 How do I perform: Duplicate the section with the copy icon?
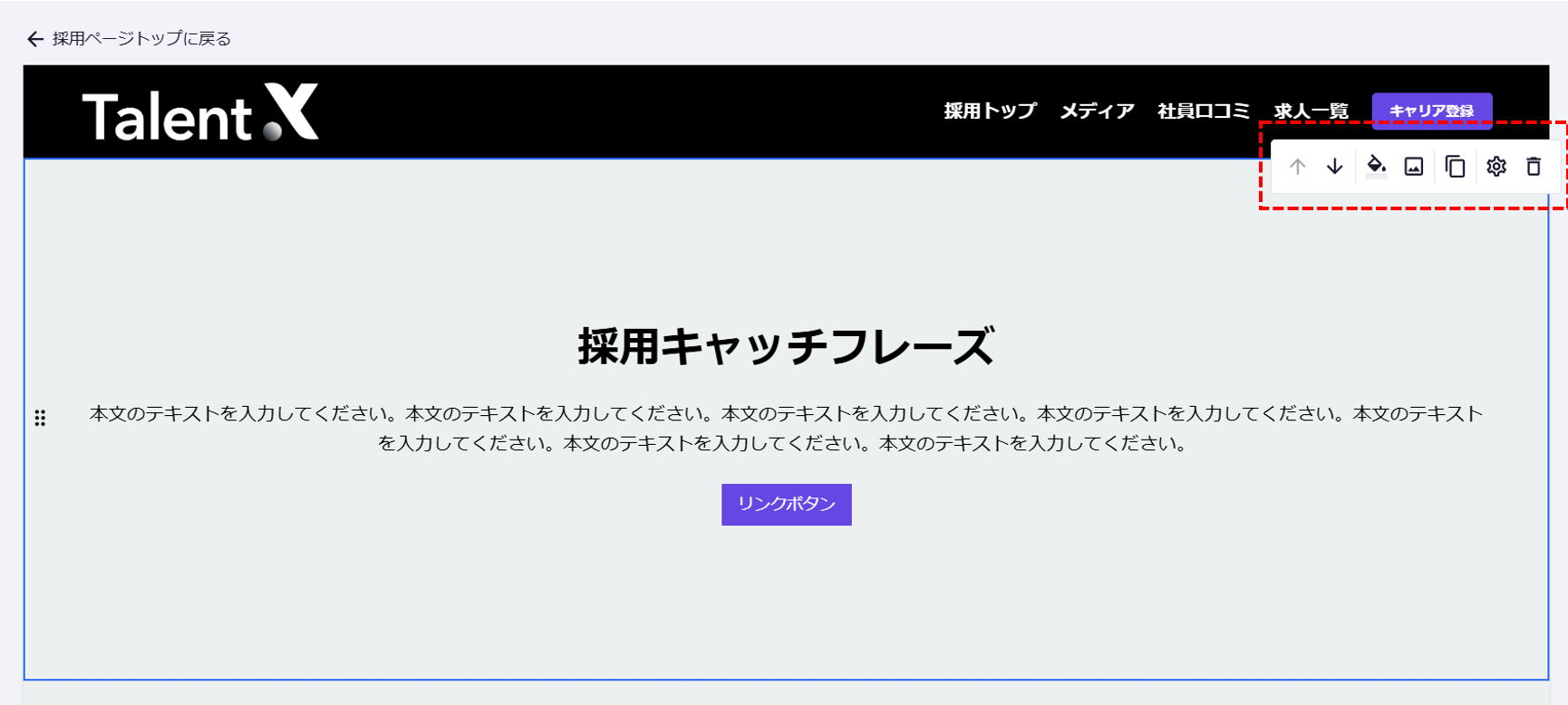point(1455,167)
